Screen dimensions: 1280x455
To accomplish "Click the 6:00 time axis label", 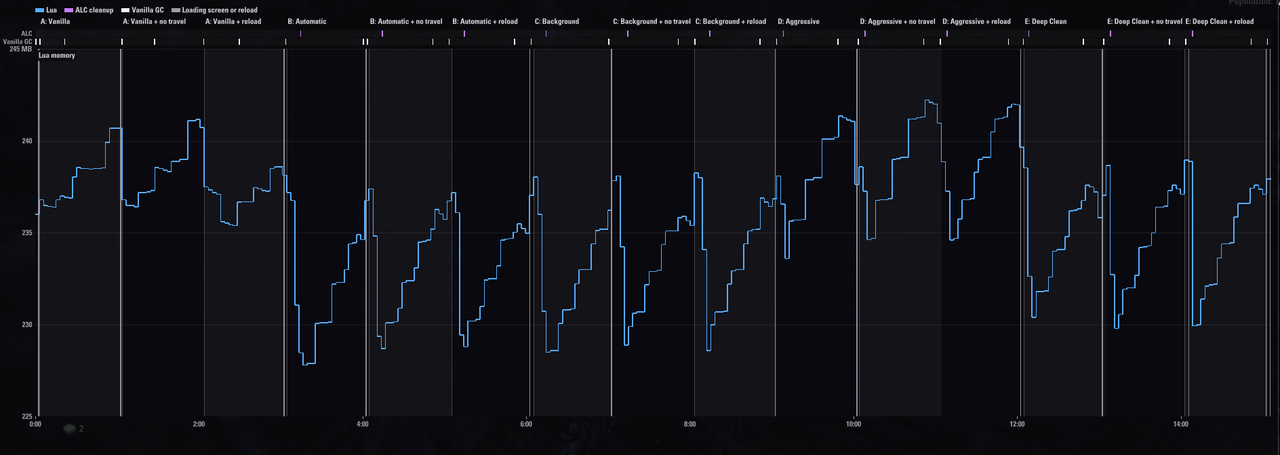I will click(527, 425).
